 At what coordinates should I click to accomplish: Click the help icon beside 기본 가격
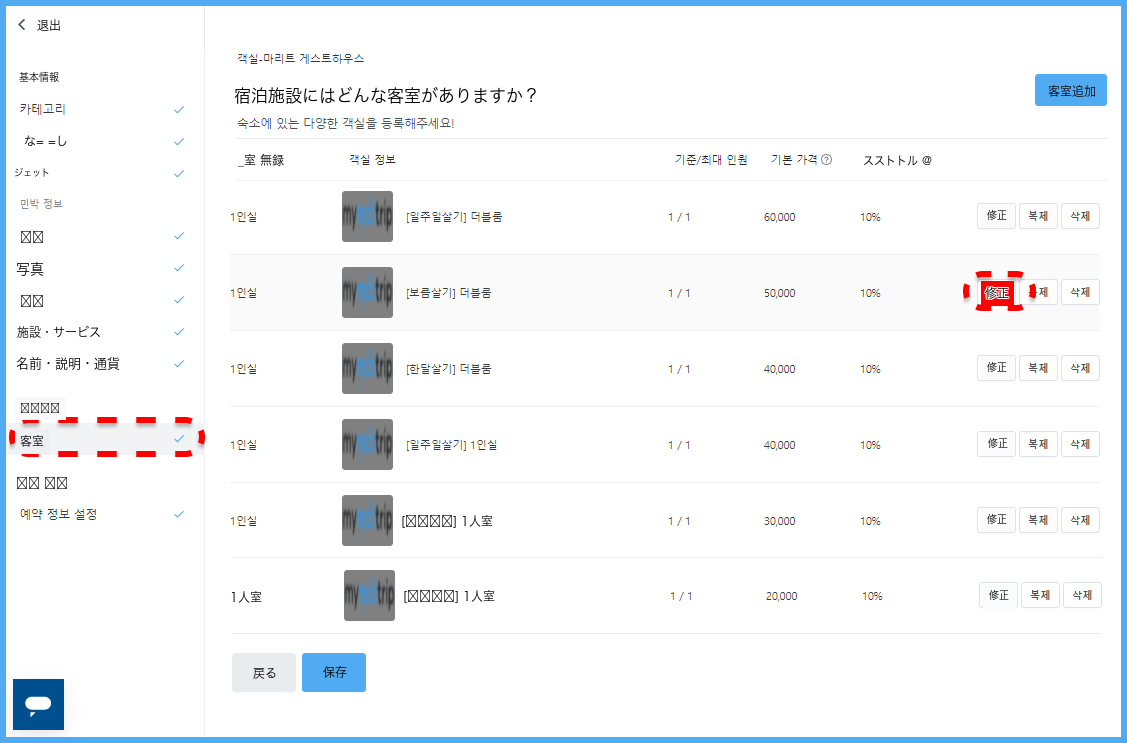827,160
